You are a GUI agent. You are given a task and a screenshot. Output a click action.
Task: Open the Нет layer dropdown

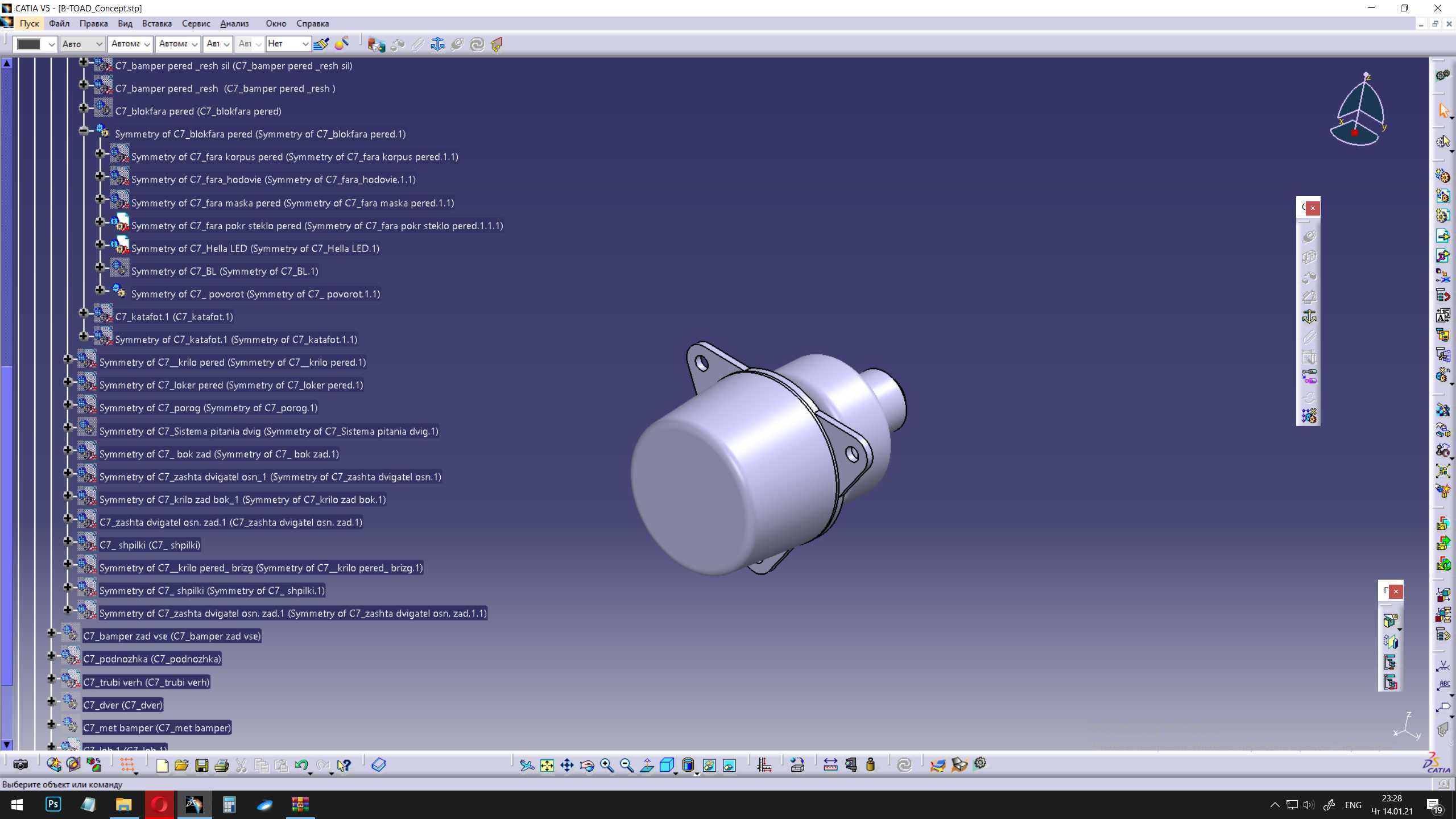(x=288, y=44)
